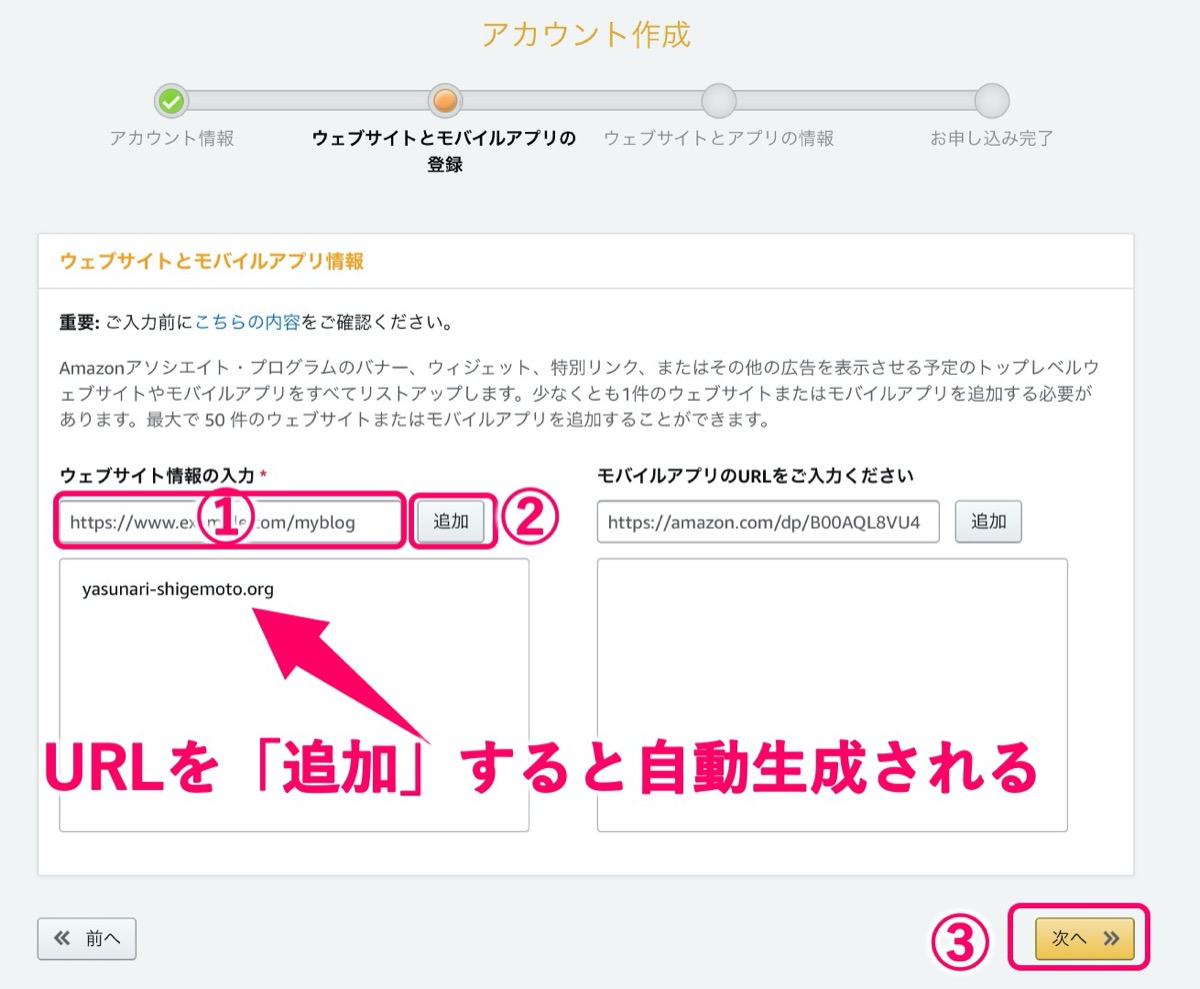The image size is (1200, 989).
Task: Click the 次へ next button
Action: click(1084, 938)
